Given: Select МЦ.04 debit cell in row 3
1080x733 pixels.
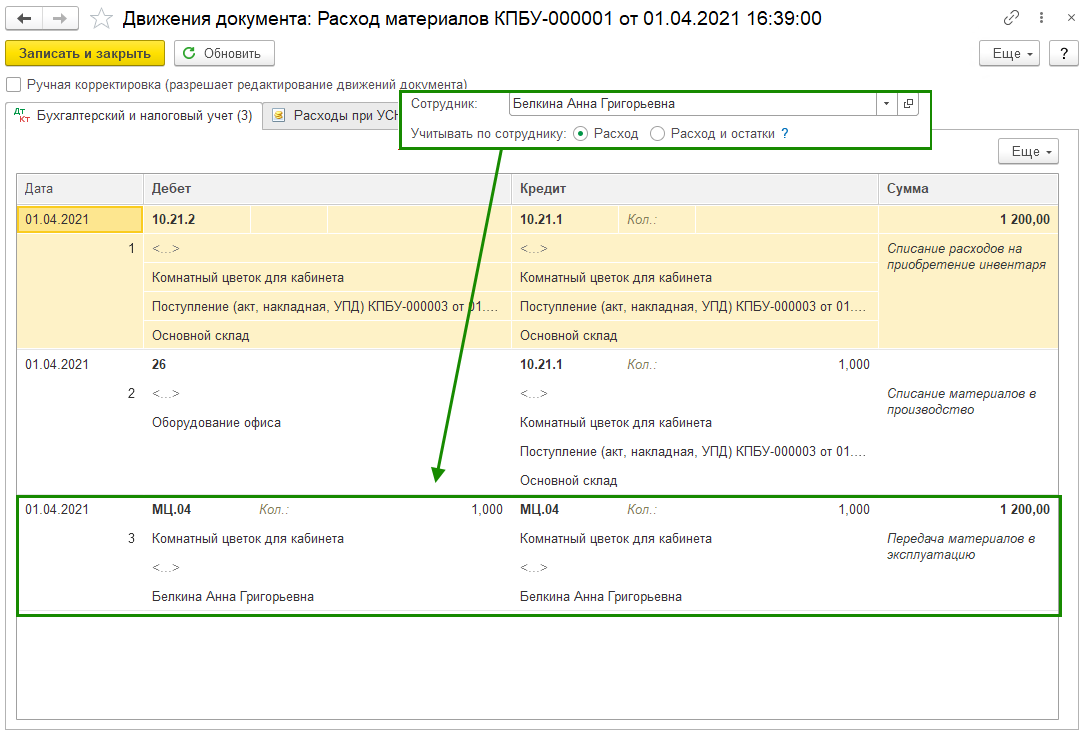Looking at the screenshot, I should click(172, 510).
